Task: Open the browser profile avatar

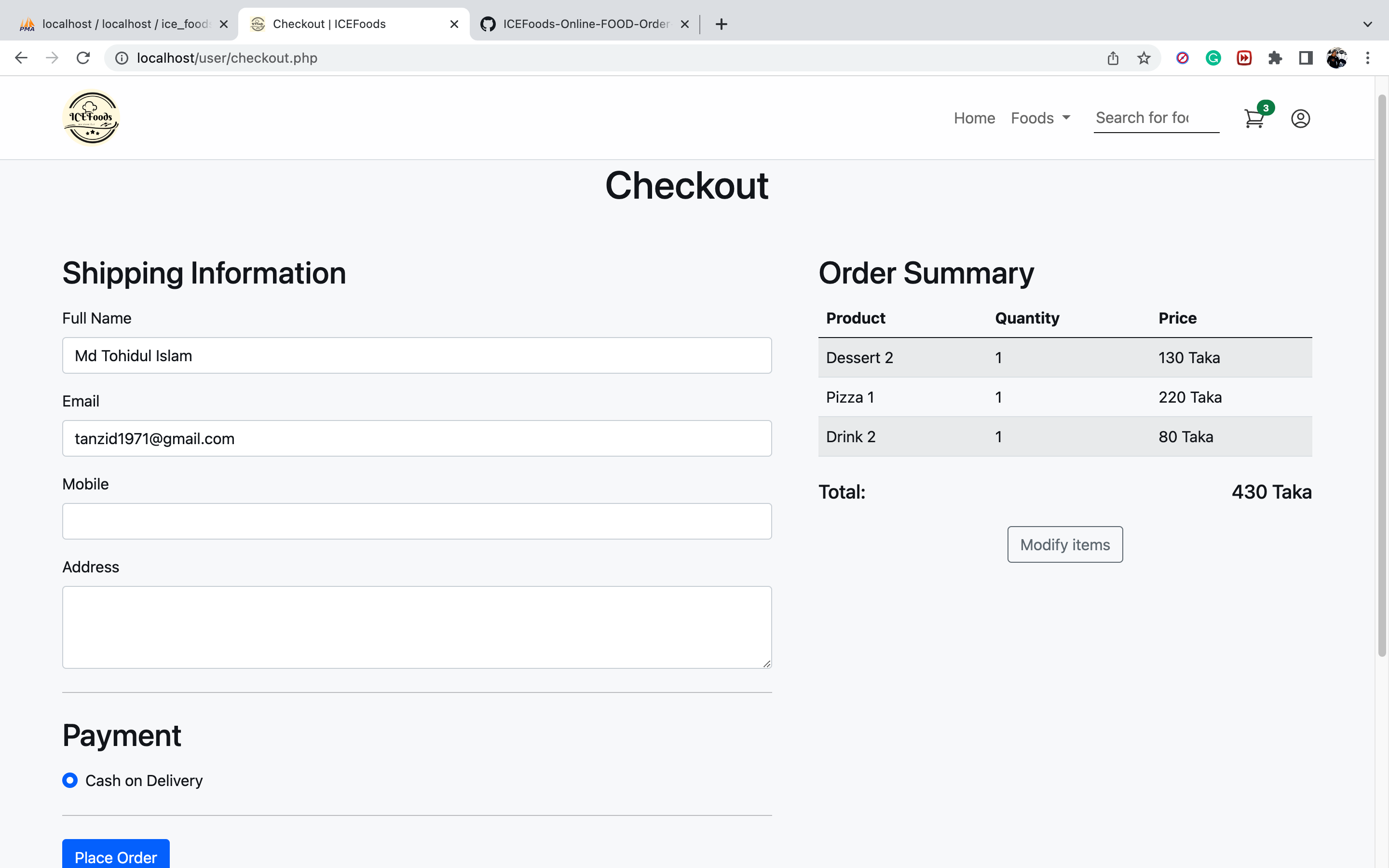Action: tap(1337, 57)
